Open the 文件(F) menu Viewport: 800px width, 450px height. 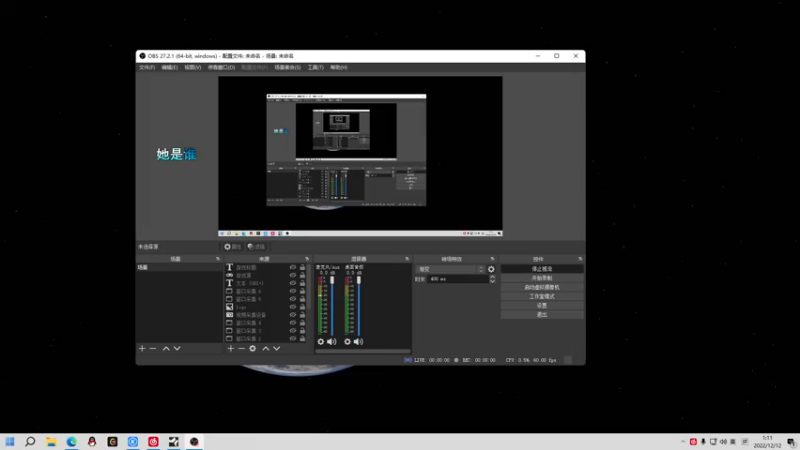pyautogui.click(x=147, y=67)
